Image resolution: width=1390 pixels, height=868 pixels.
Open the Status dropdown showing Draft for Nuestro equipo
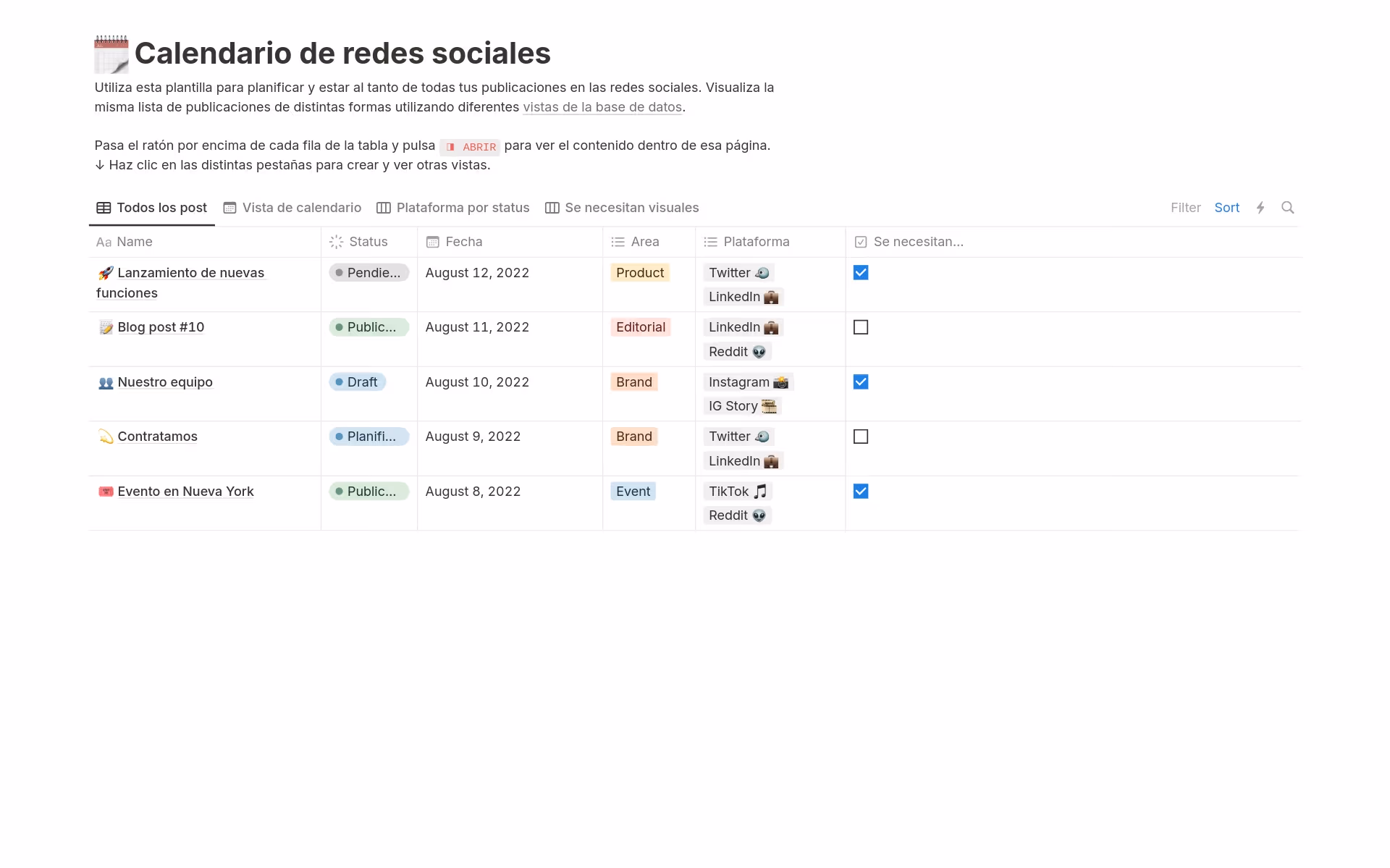[x=358, y=382]
